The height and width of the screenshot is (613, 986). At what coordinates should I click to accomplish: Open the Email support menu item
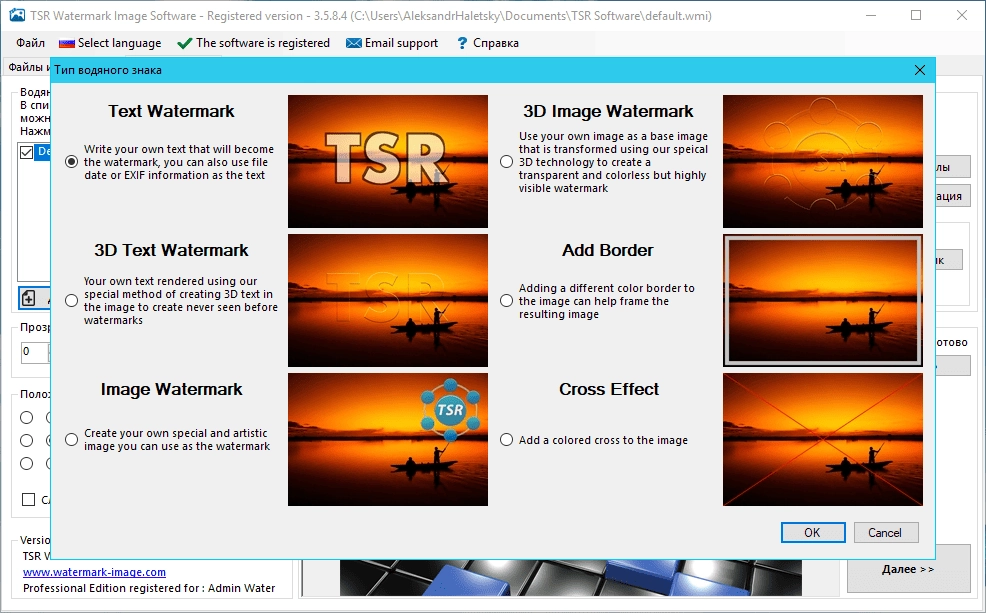392,43
